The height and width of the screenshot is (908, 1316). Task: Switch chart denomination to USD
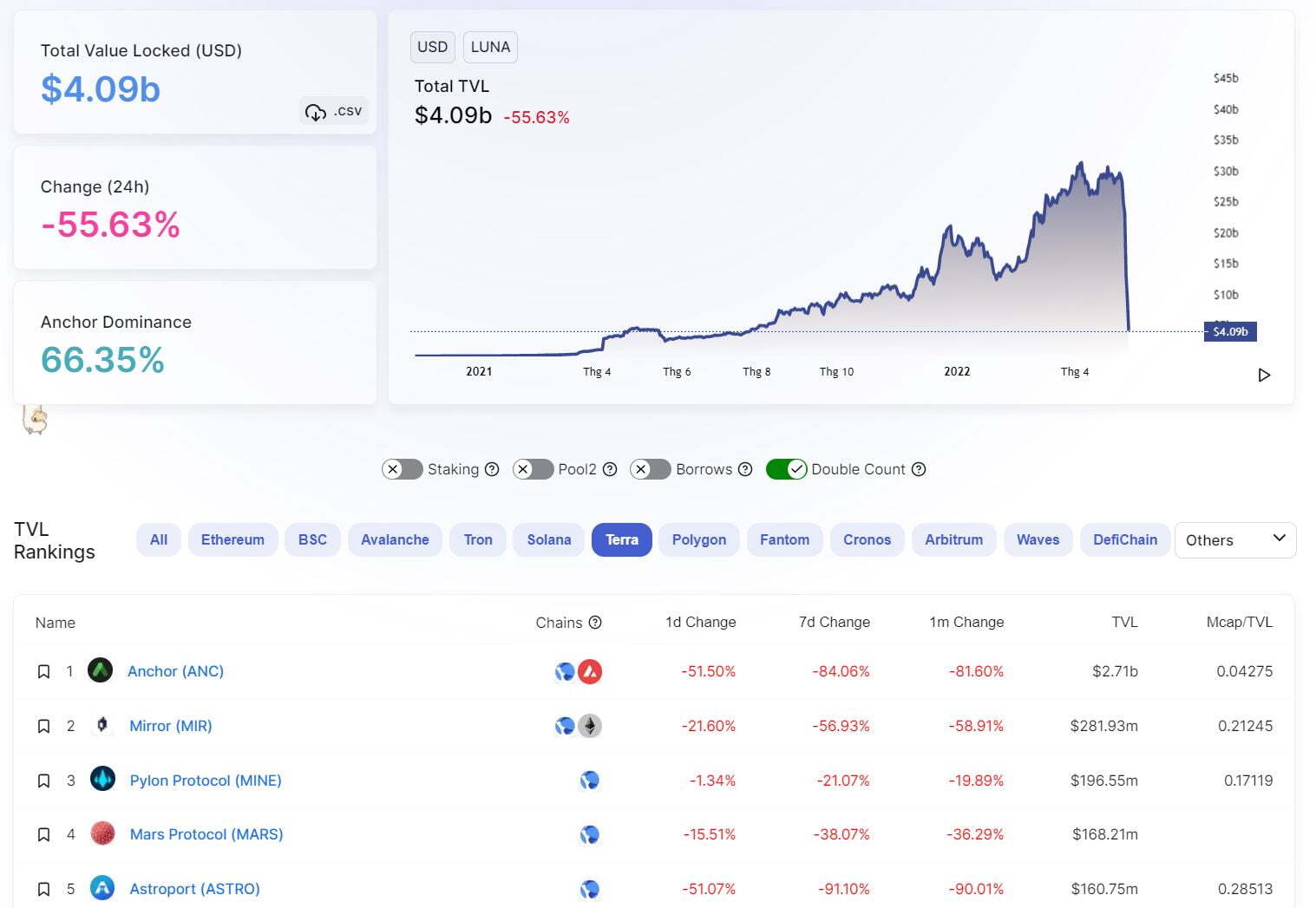click(x=432, y=47)
